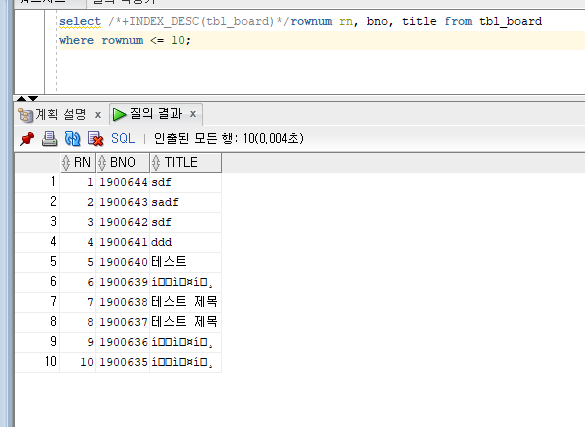The width and height of the screenshot is (585, 427).
Task: Click the RN value cell in row 9
Action: [x=78, y=342]
